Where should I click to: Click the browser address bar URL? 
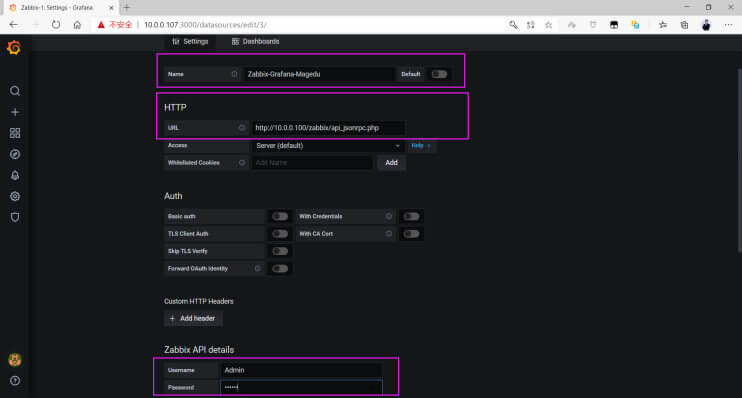pos(205,25)
